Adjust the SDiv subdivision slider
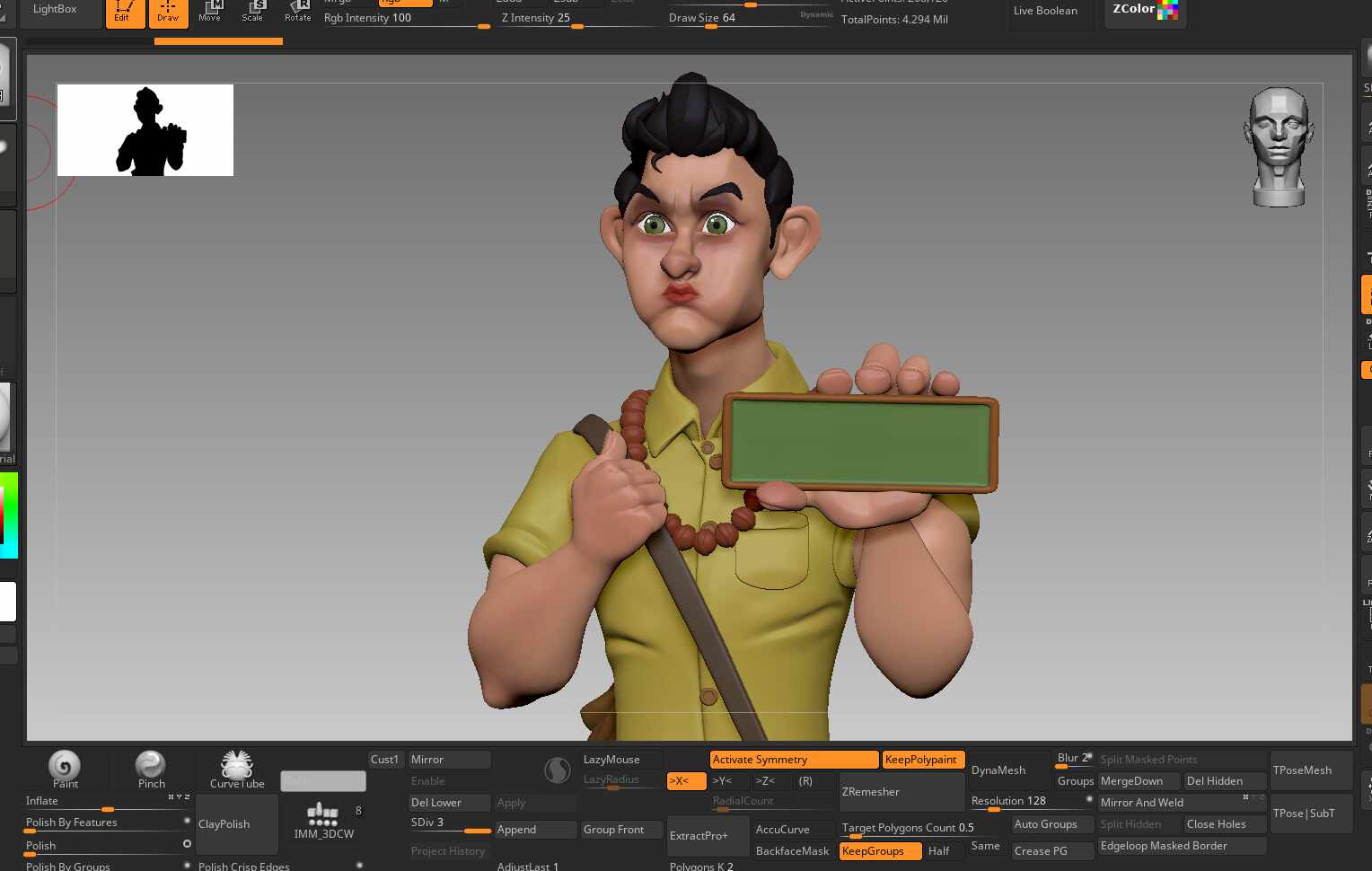Image resolution: width=1372 pixels, height=871 pixels. click(449, 824)
